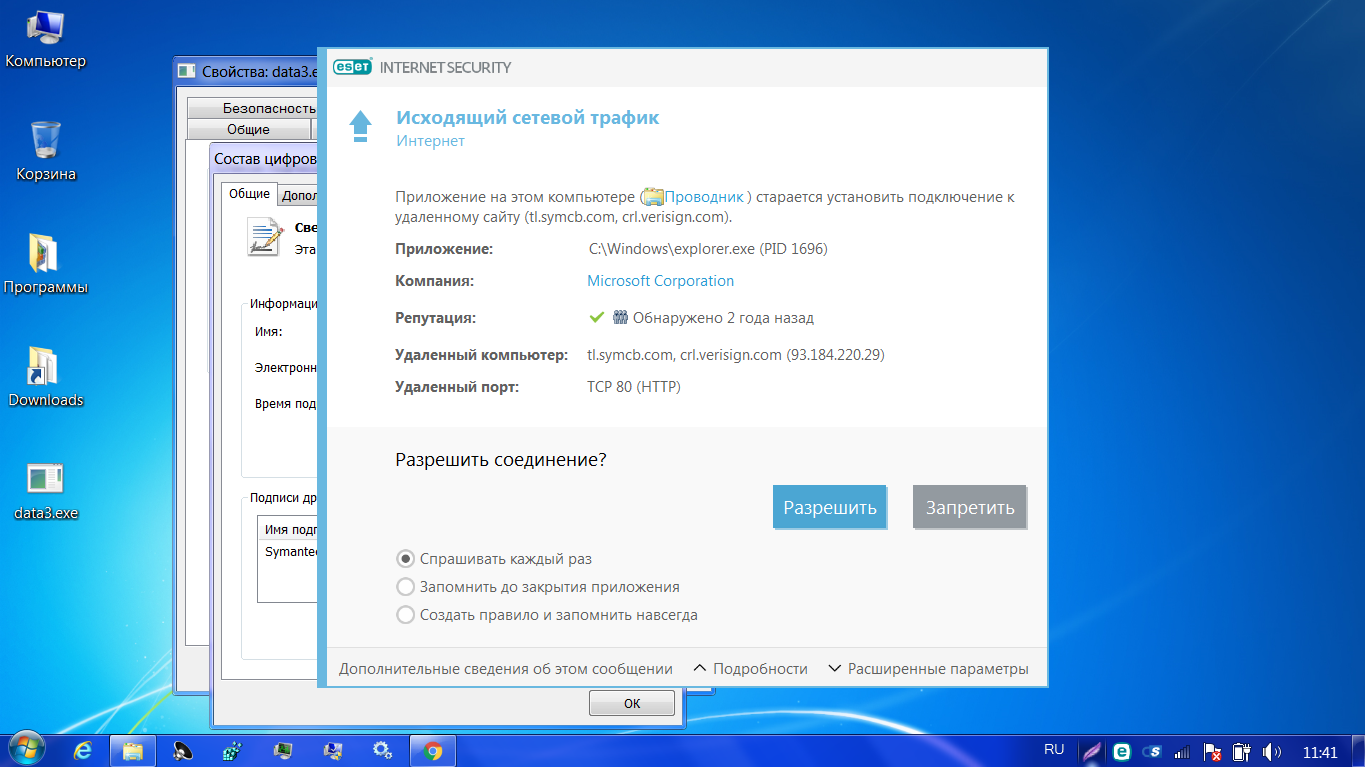Viewport: 1365px width, 767px height.
Task: Click the battery power tray icon
Action: [x=1241, y=751]
